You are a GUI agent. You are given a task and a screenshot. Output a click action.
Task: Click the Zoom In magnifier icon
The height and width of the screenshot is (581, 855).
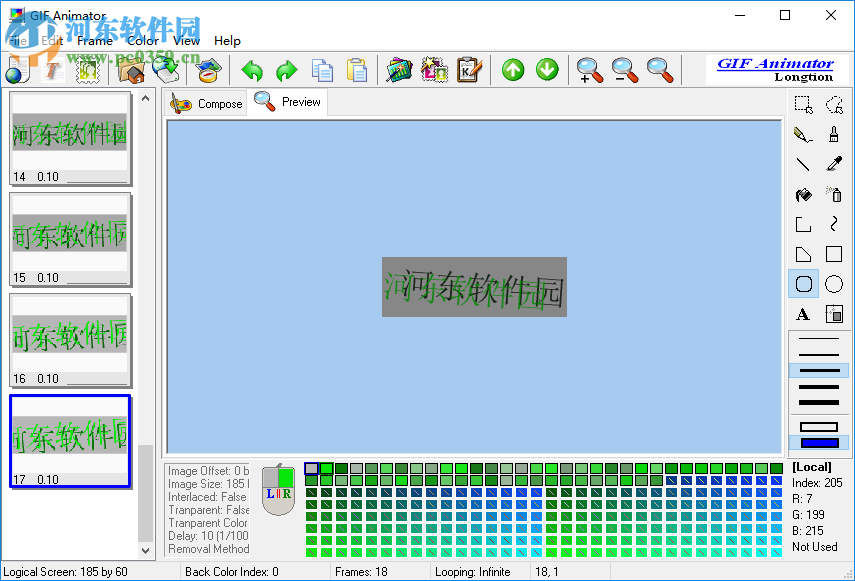tap(589, 70)
